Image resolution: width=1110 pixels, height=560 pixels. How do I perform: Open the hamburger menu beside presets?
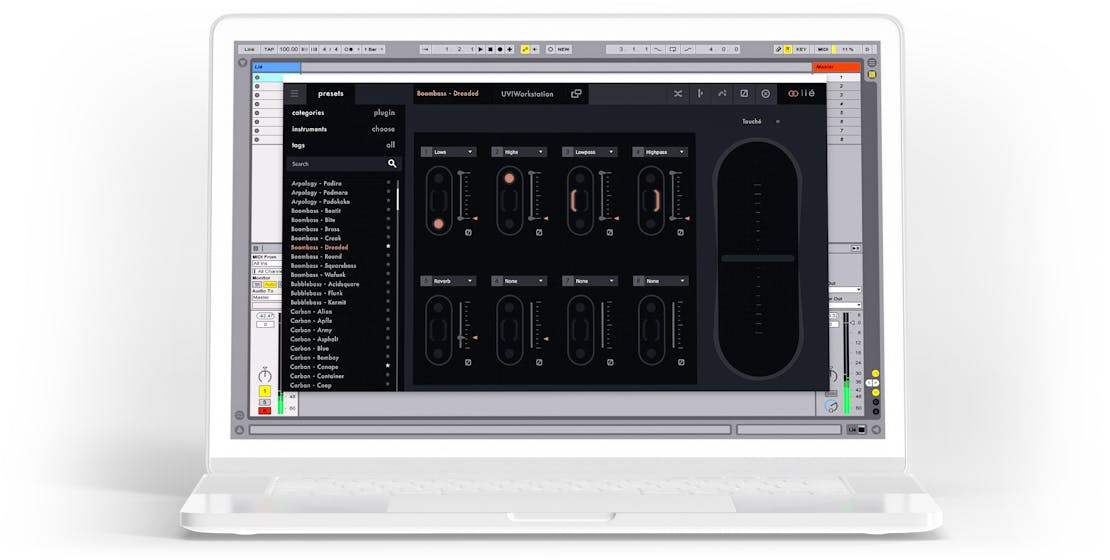294,94
